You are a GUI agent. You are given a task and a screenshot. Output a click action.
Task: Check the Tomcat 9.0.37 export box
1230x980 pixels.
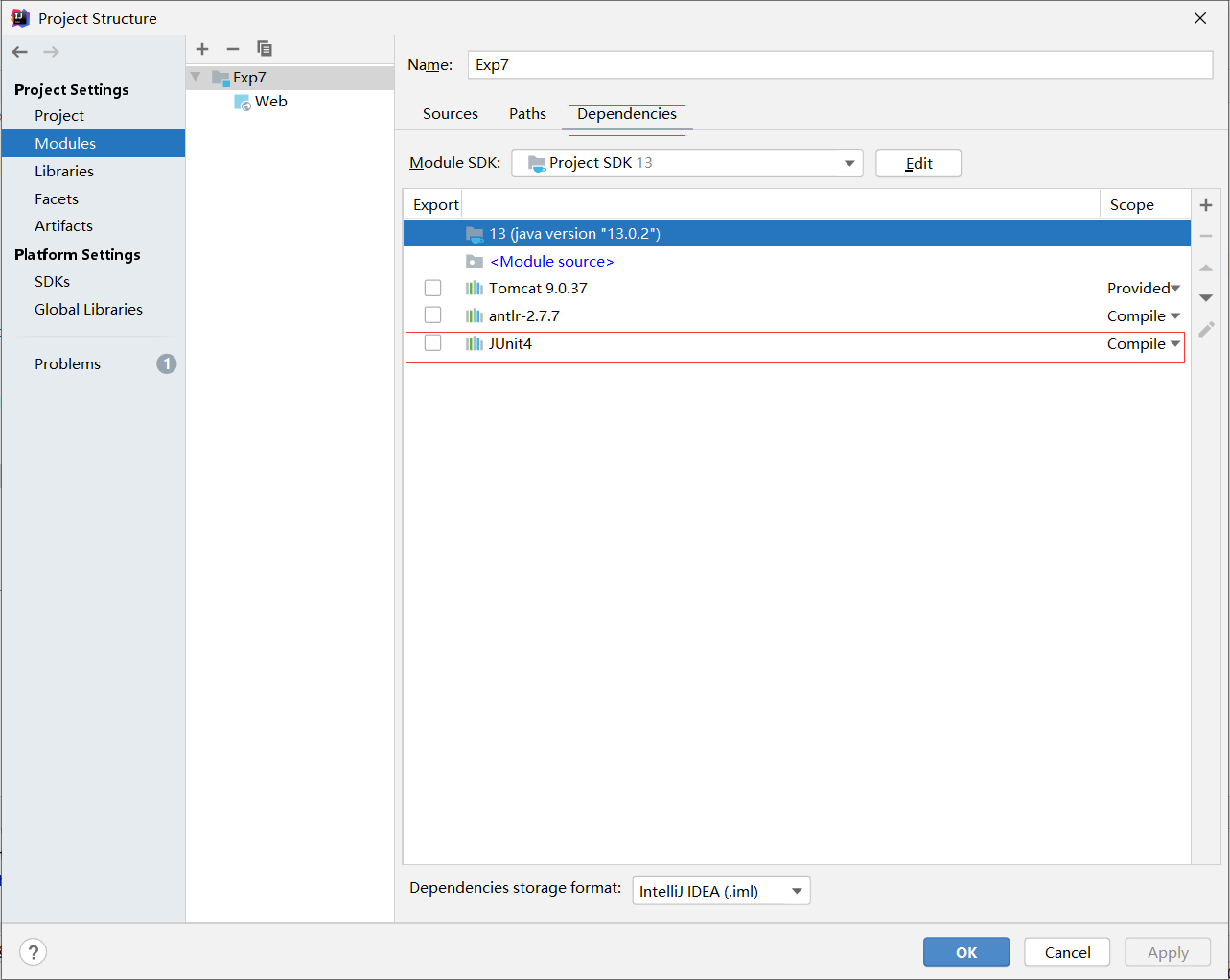(433, 288)
